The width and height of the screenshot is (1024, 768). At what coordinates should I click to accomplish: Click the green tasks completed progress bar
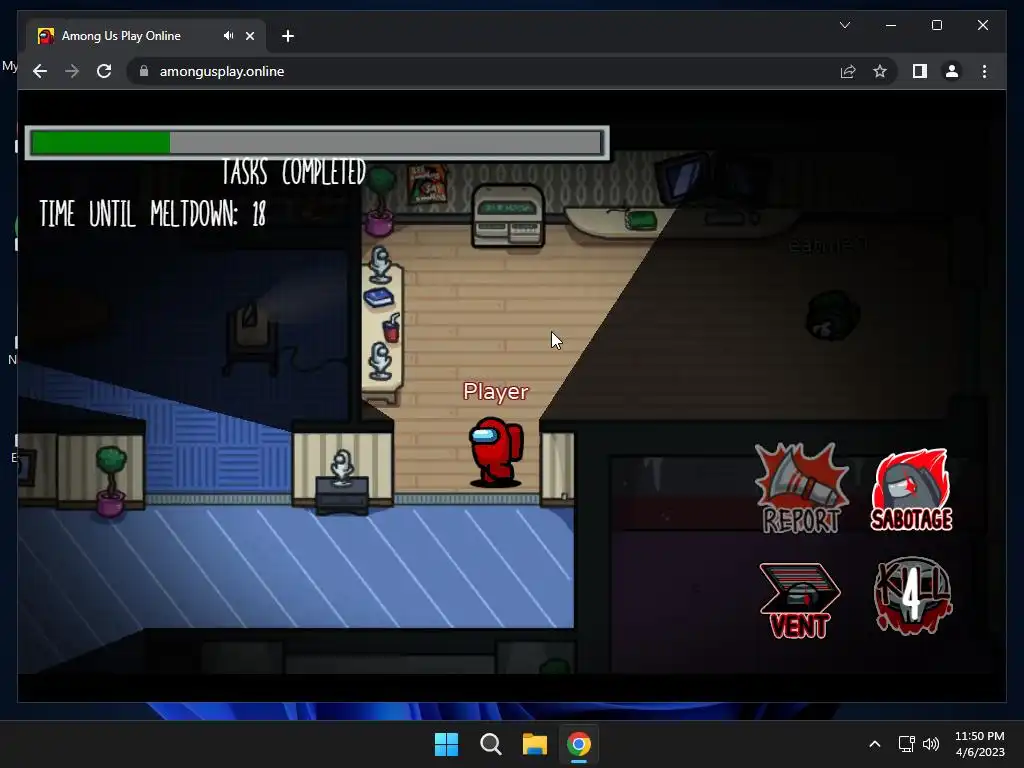(x=317, y=142)
